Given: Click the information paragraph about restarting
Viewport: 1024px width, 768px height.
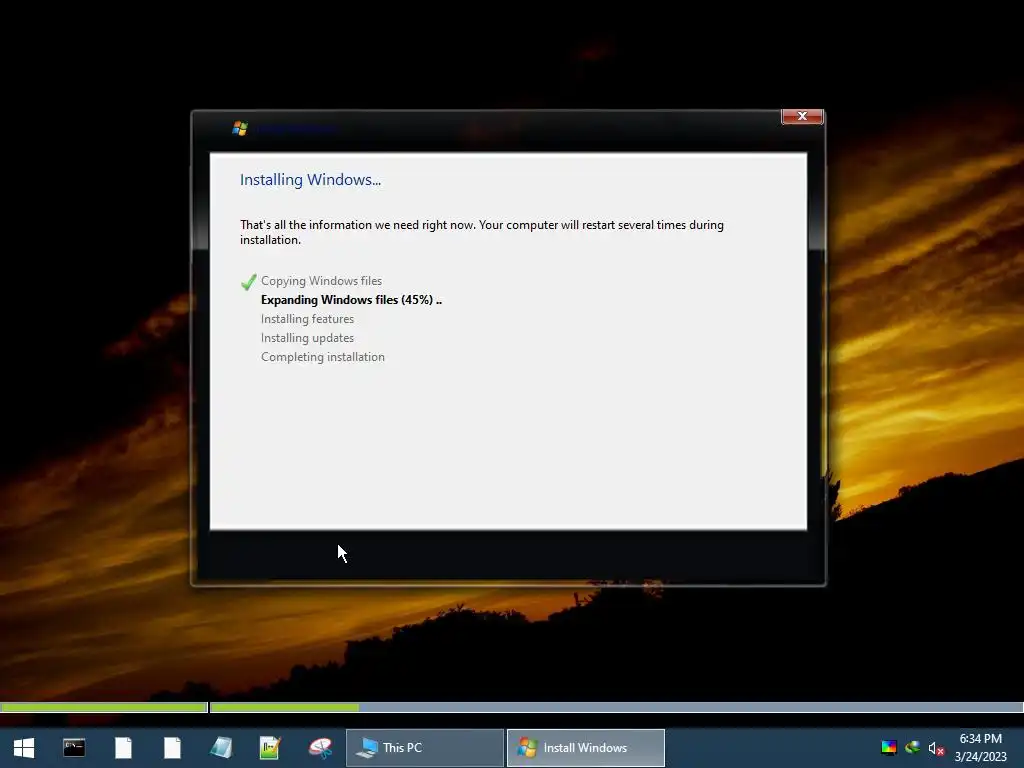Looking at the screenshot, I should tap(482, 232).
